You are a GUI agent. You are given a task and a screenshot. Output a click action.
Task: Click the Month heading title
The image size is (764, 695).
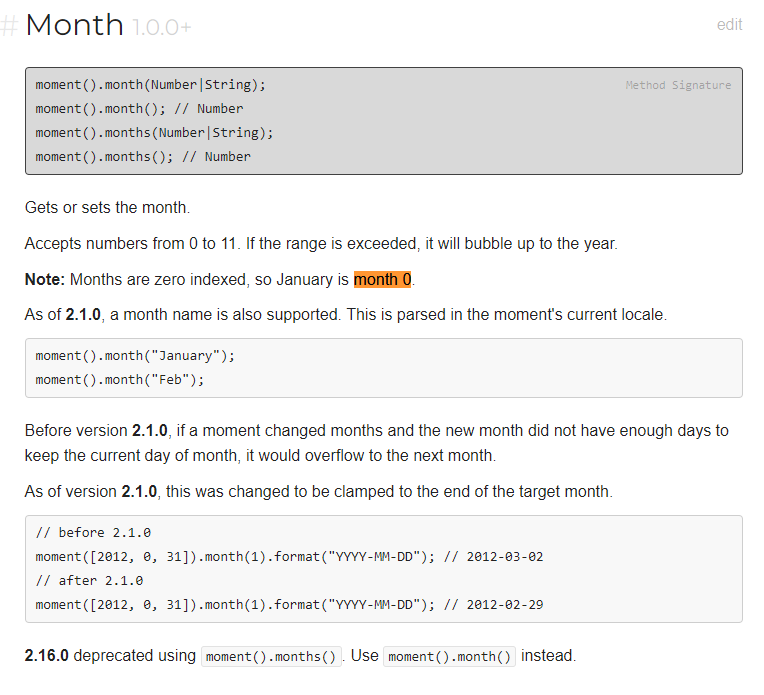coord(75,25)
